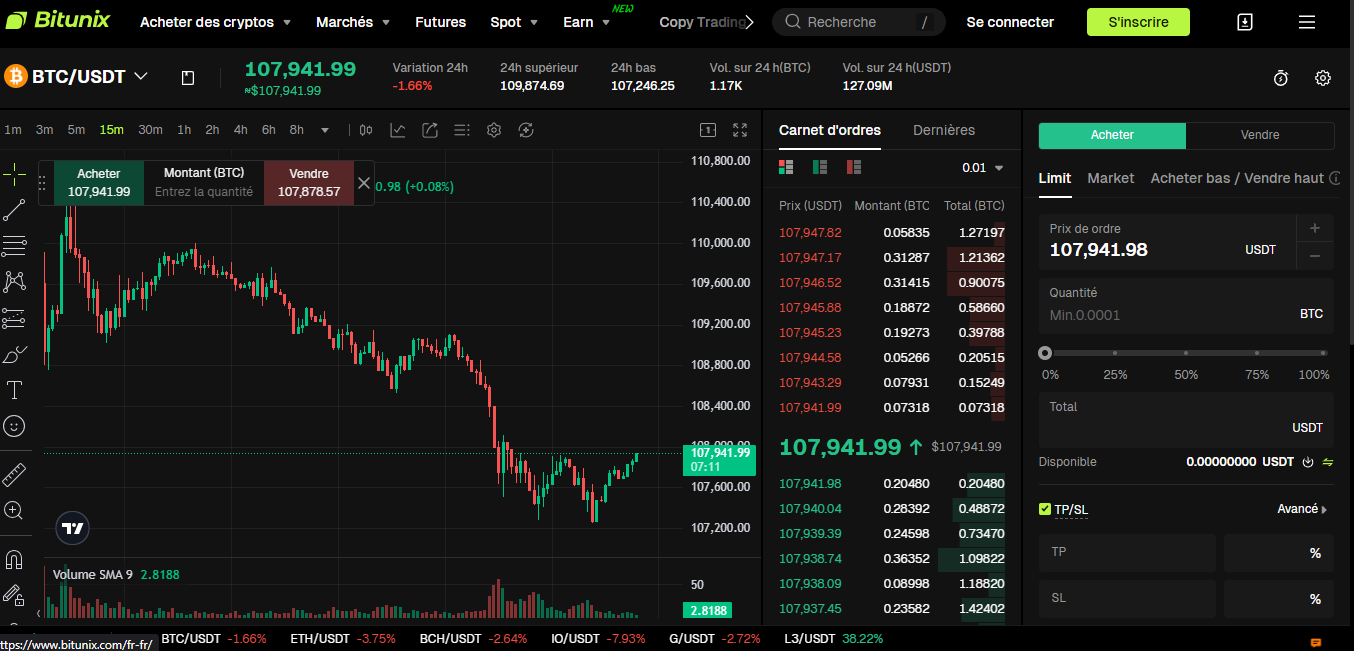Viewport: 1354px width, 651px height.
Task: Open the emoji stickers drawing tool
Action: 15,426
